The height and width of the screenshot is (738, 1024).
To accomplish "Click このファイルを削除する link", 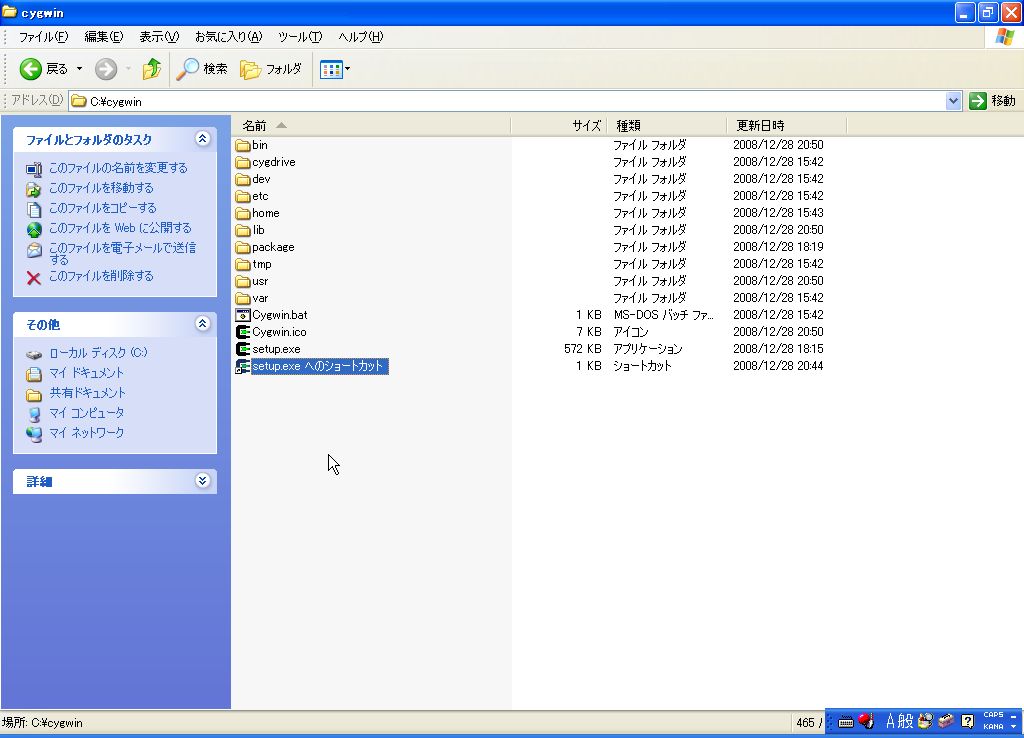I will (101, 276).
